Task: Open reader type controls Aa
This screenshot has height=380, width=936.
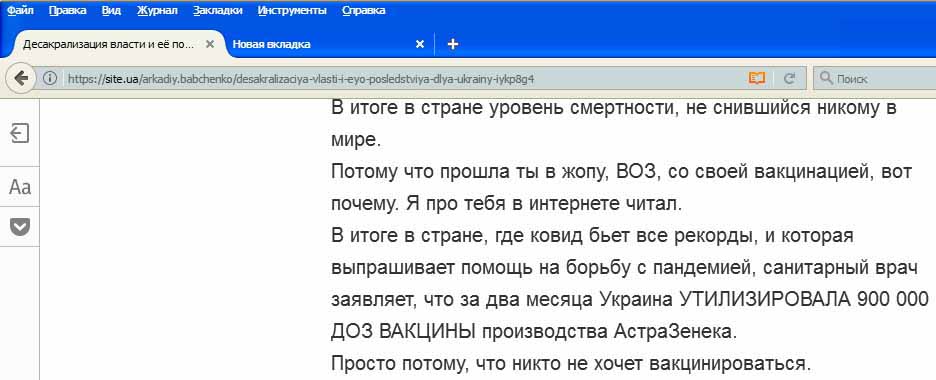Action: click(20, 187)
